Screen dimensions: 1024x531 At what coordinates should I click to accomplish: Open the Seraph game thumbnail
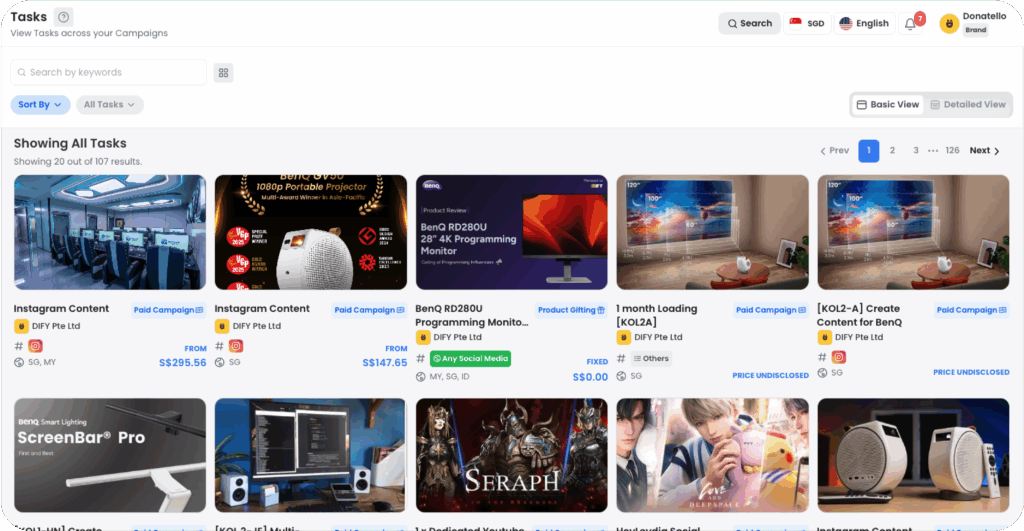[511, 455]
